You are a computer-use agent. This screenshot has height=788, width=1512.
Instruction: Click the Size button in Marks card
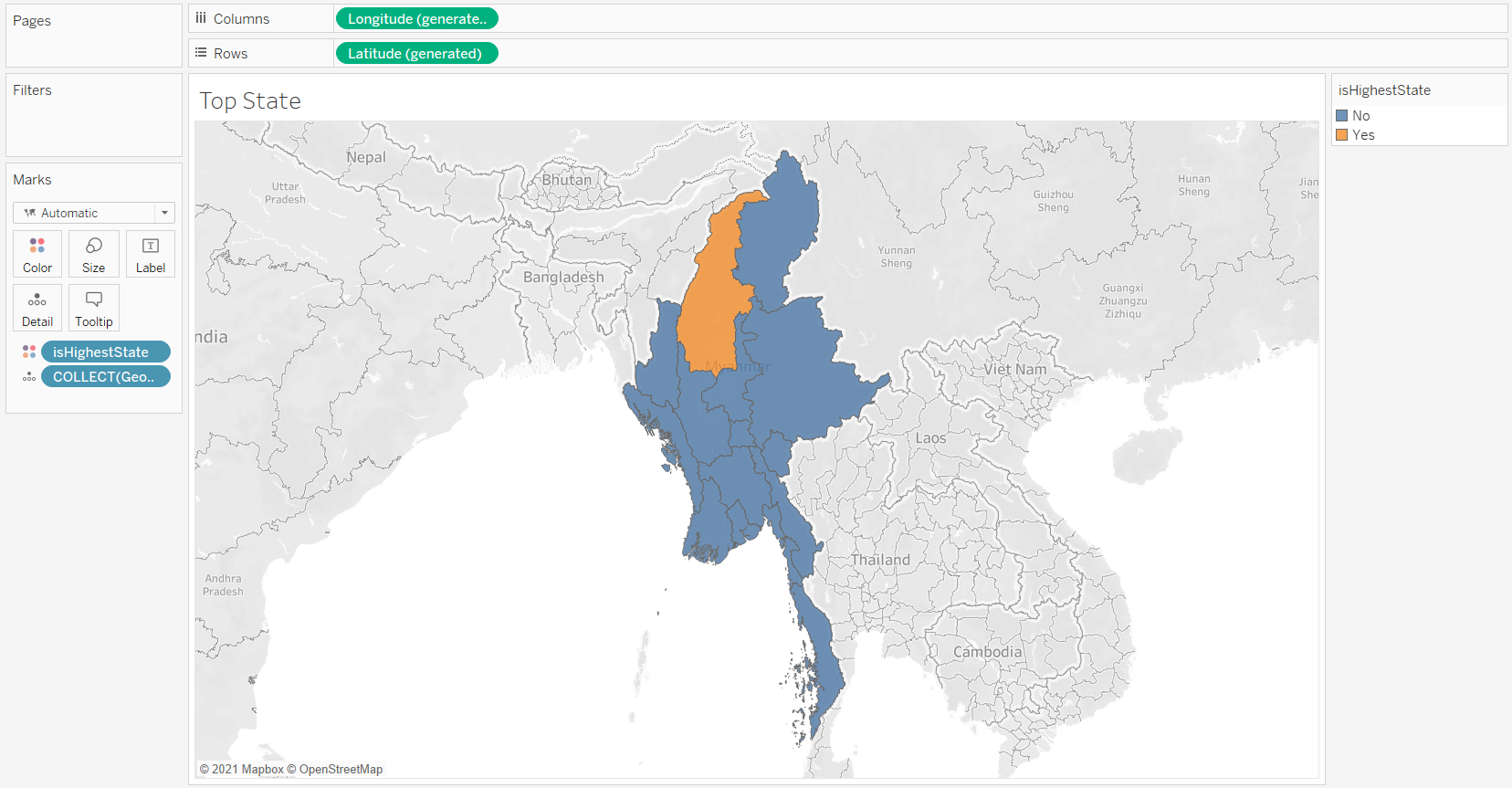(x=93, y=254)
